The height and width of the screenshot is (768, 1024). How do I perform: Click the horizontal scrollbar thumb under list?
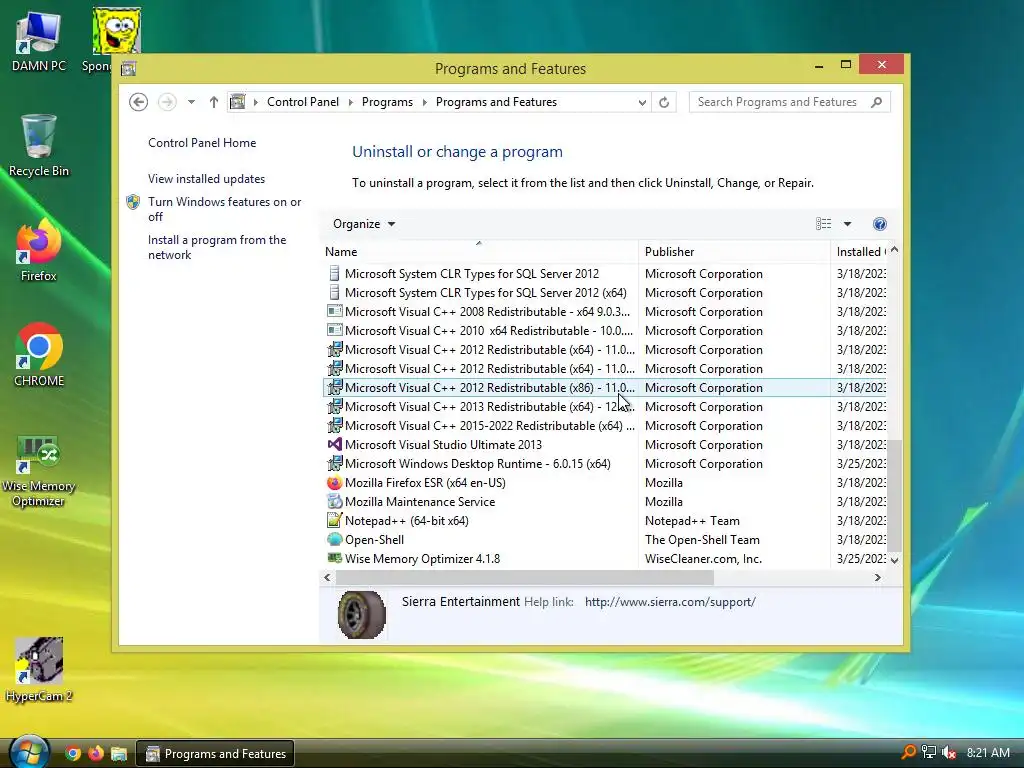(x=525, y=577)
